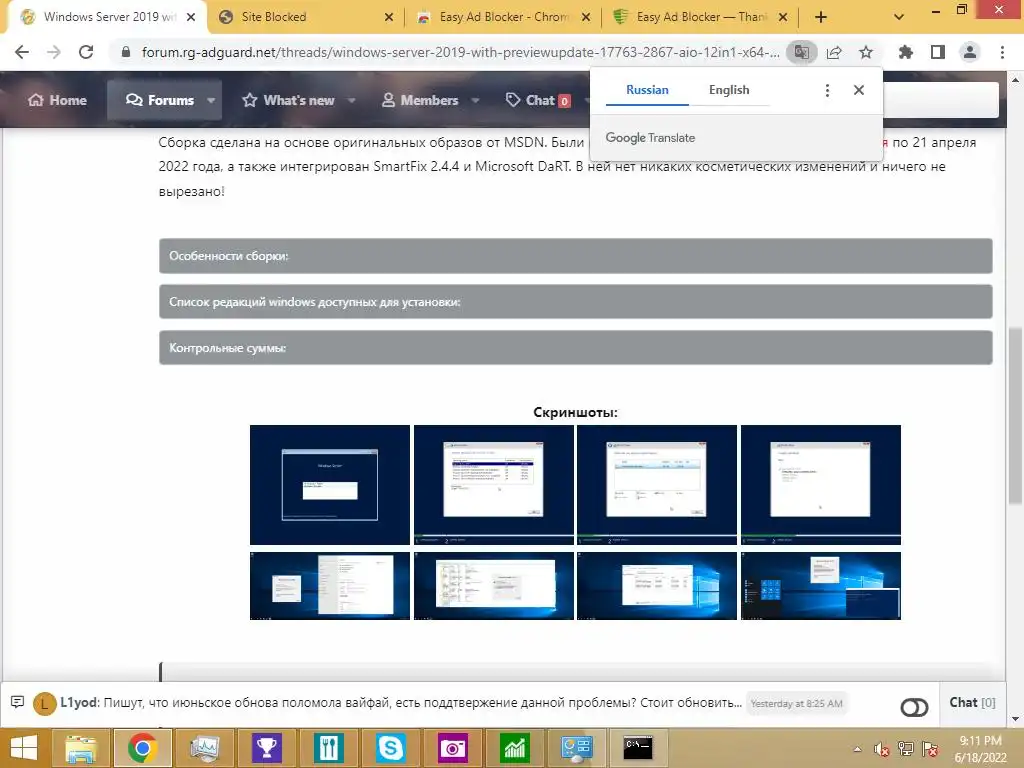Open the Windows Server setup language screenshot
This screenshot has height=768, width=1024.
click(330, 485)
